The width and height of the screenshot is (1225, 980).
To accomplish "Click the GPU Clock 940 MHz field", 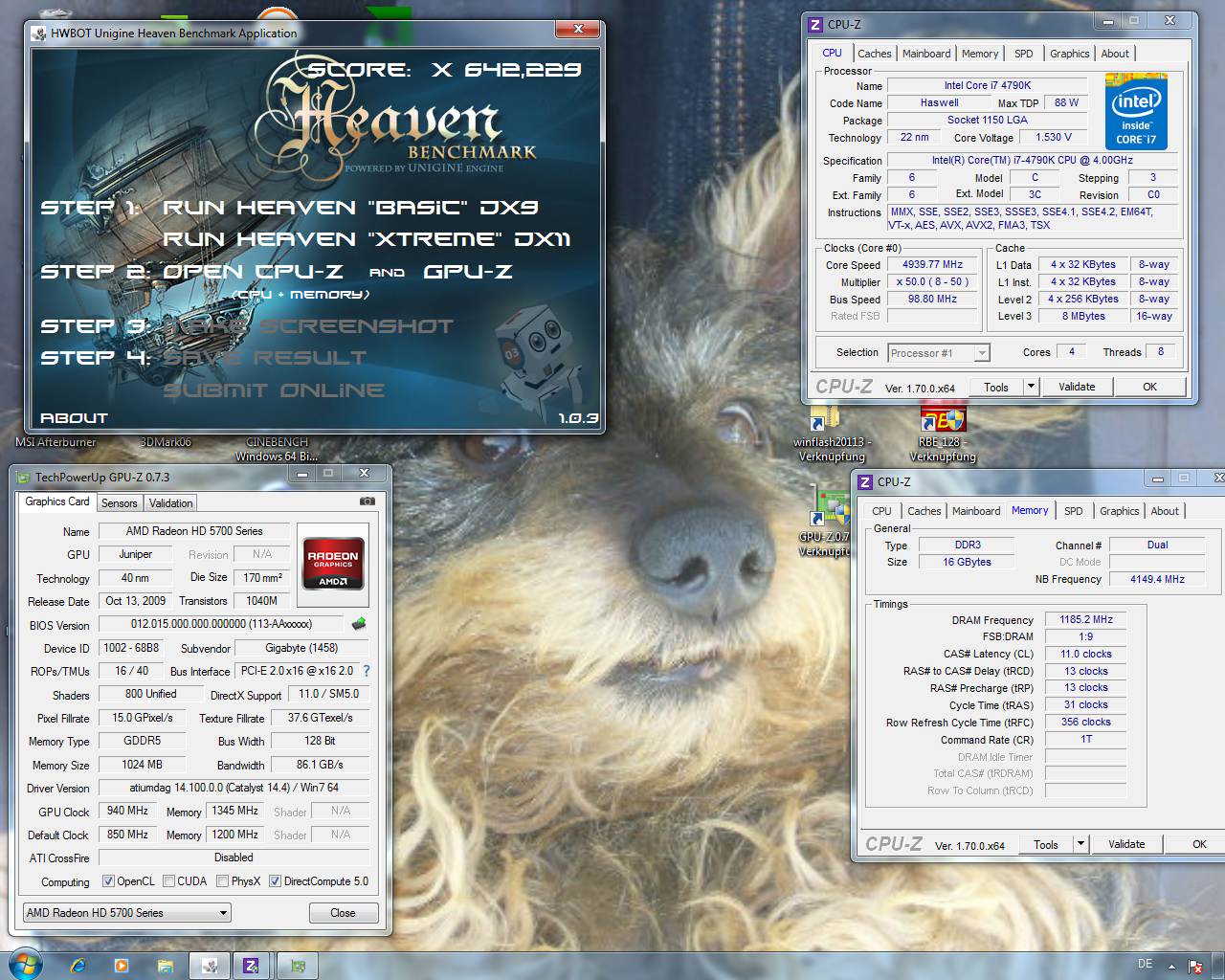I will coord(127,812).
